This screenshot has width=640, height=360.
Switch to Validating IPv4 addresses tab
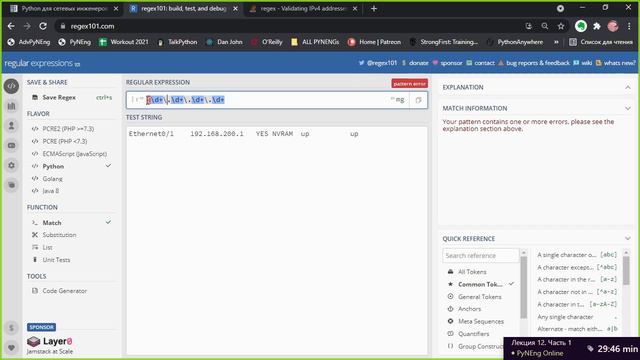tap(303, 8)
